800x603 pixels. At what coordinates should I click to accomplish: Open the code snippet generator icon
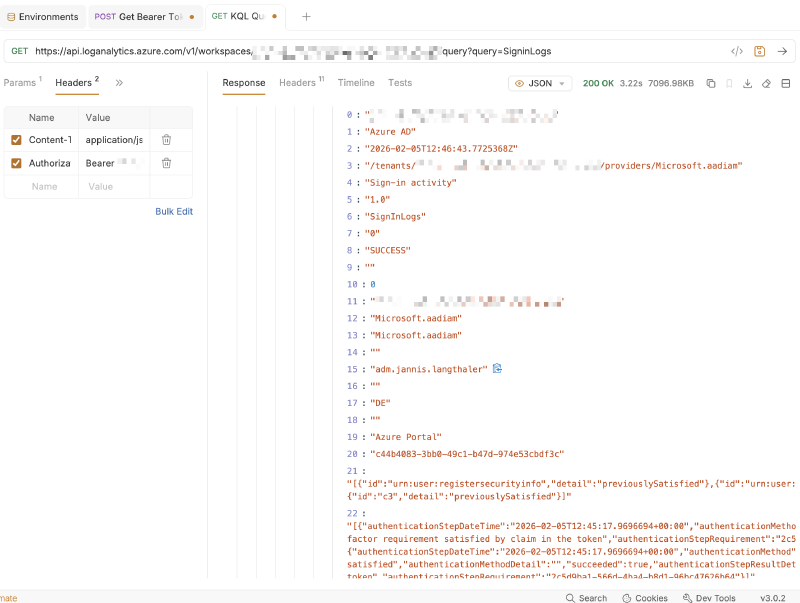point(736,51)
